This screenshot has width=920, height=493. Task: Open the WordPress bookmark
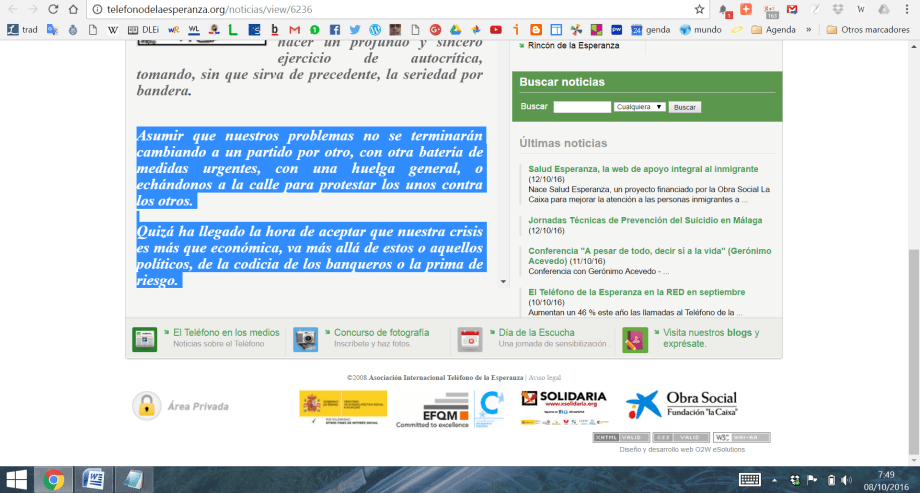point(375,29)
